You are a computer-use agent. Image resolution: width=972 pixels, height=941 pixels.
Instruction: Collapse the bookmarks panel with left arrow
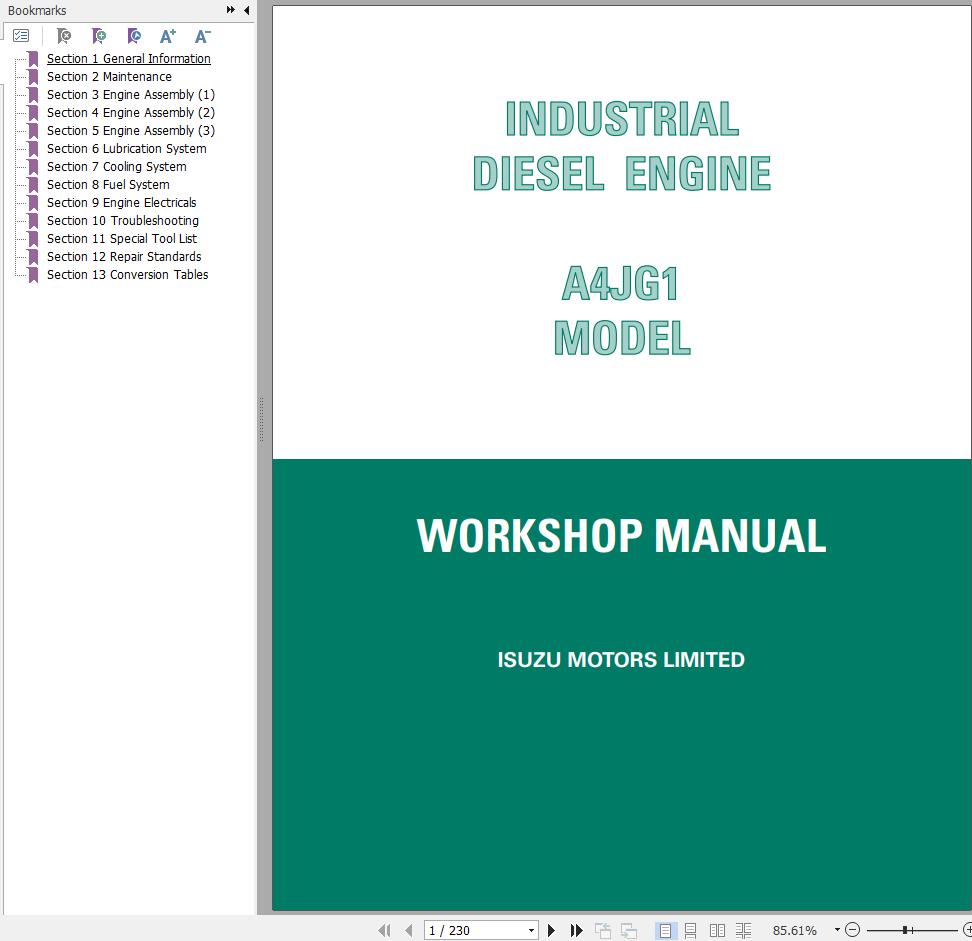[x=246, y=10]
